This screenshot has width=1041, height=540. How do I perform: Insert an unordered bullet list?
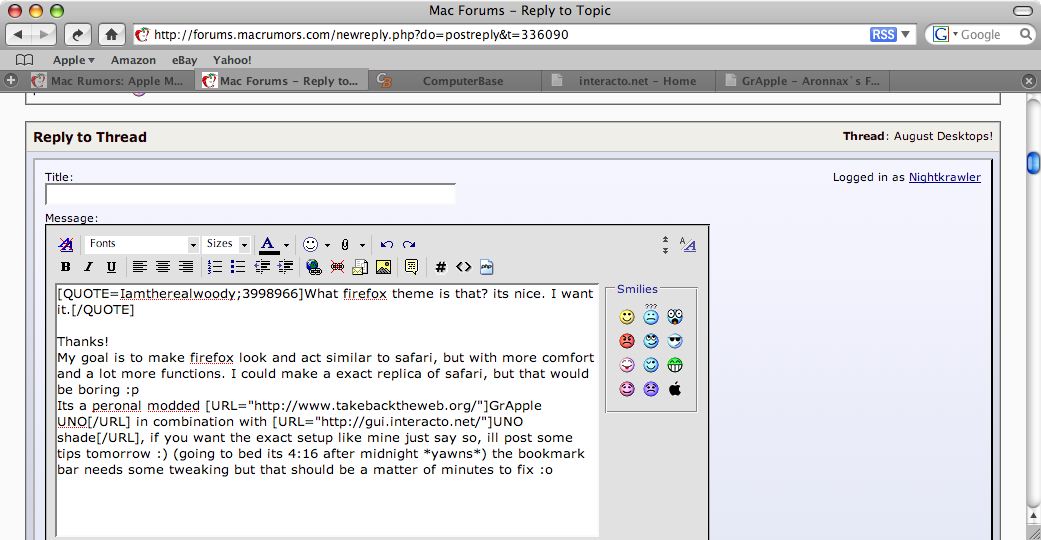pos(238,267)
